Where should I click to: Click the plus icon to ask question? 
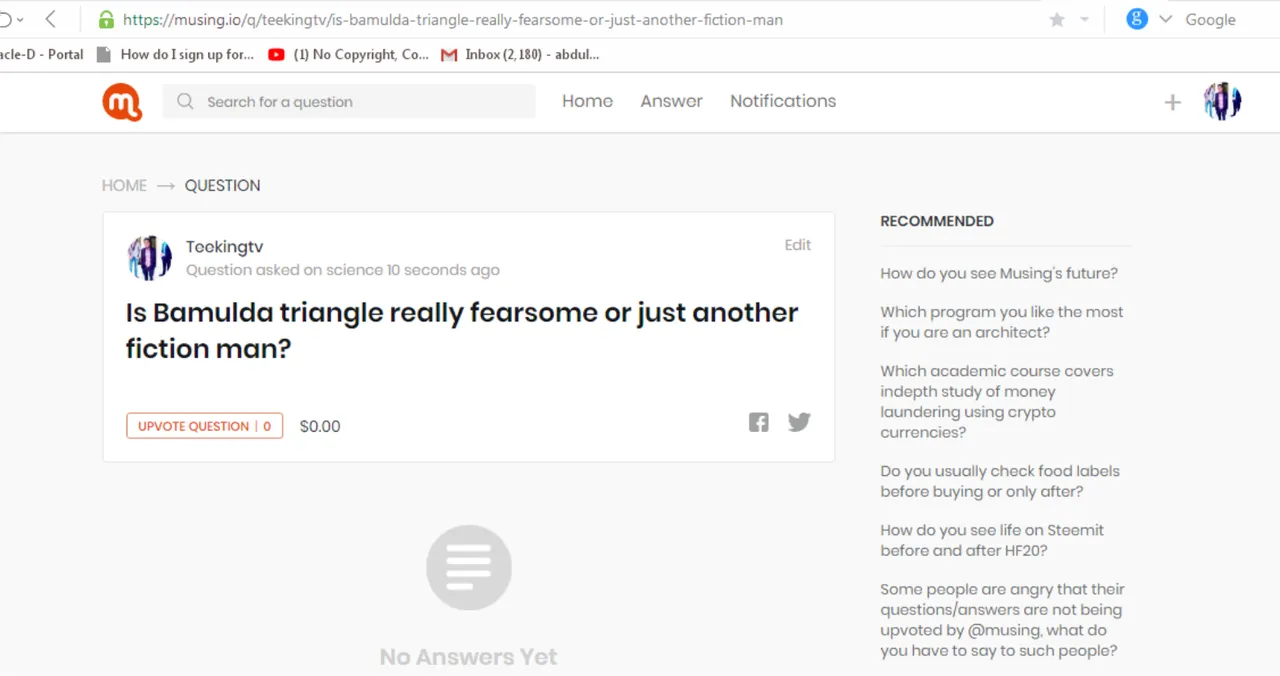click(1173, 102)
